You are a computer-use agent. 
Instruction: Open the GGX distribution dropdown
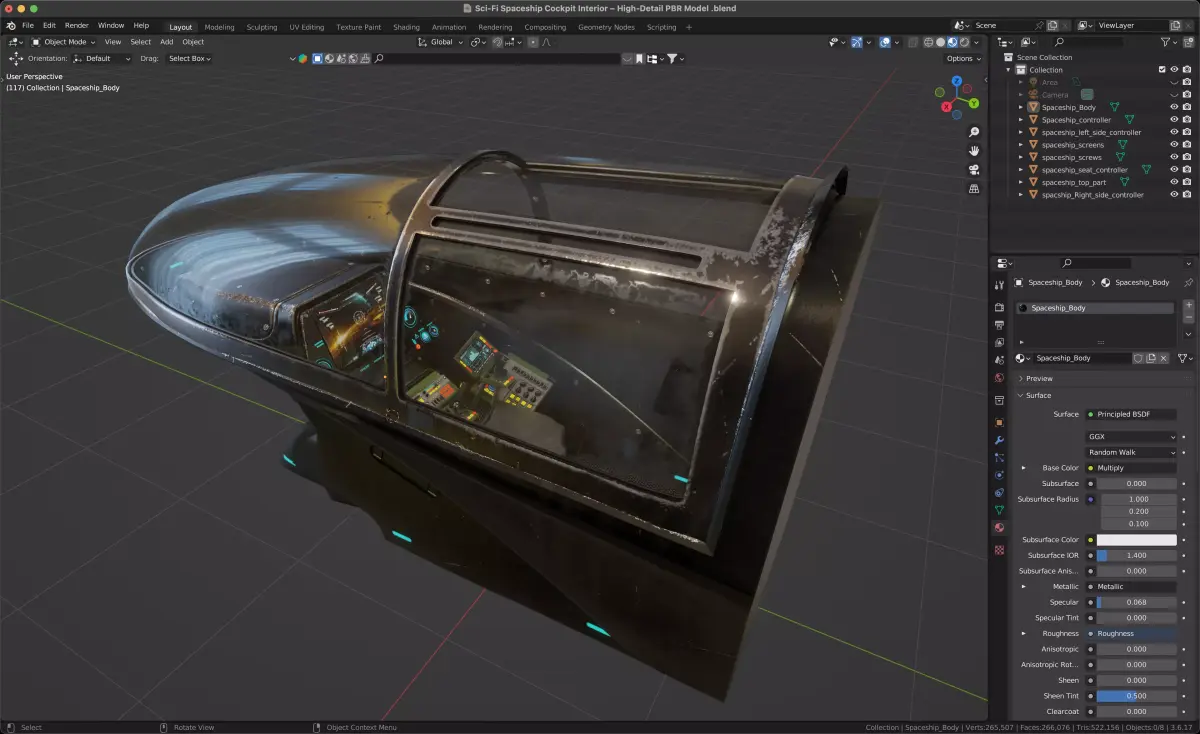[1131, 437]
